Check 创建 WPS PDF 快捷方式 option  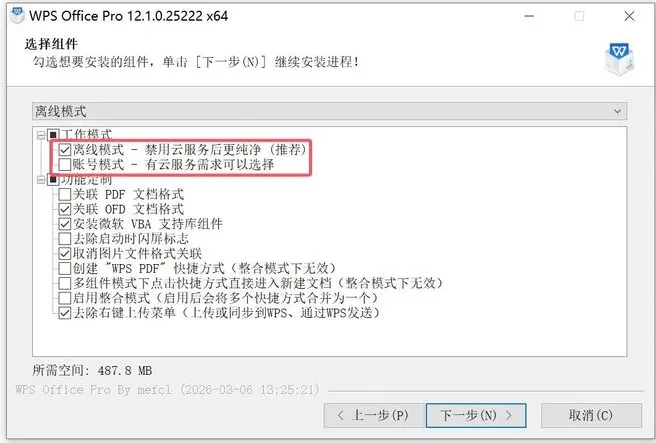(64, 268)
